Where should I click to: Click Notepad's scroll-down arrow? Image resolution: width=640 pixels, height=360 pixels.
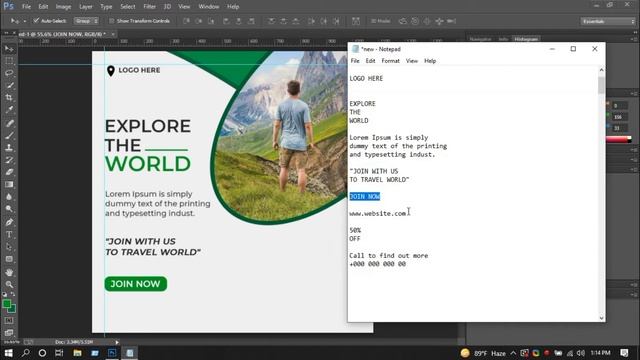[601, 318]
